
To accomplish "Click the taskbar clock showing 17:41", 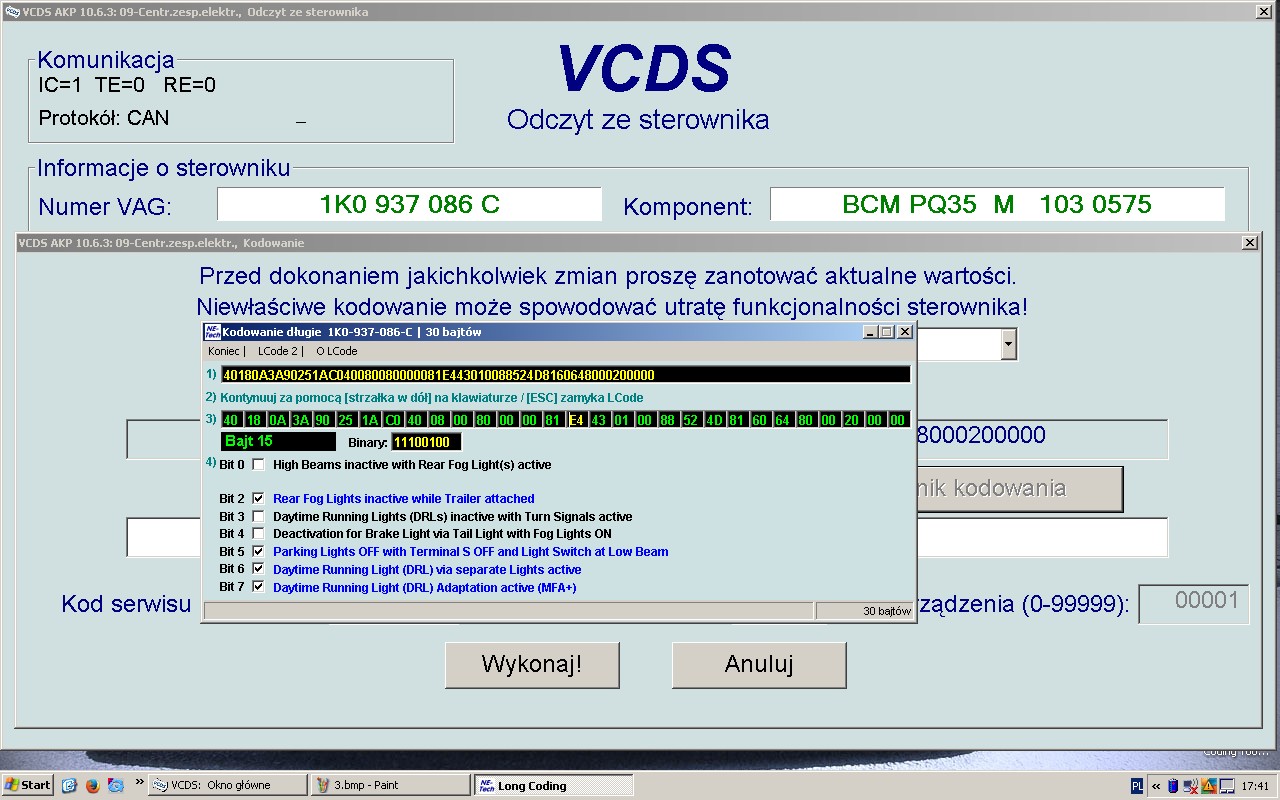I will point(1255,786).
